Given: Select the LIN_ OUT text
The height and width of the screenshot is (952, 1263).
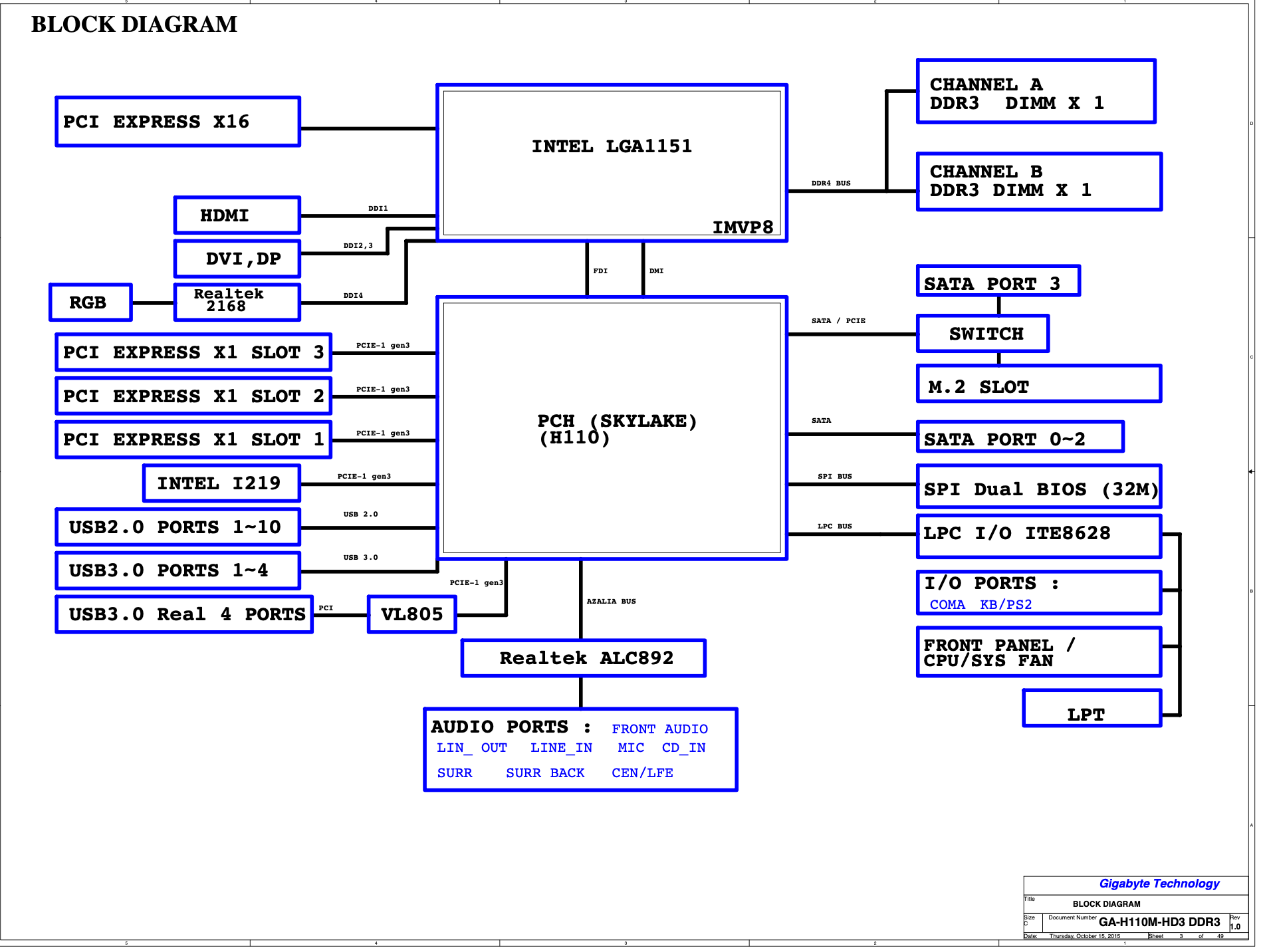Looking at the screenshot, I should tap(472, 748).
